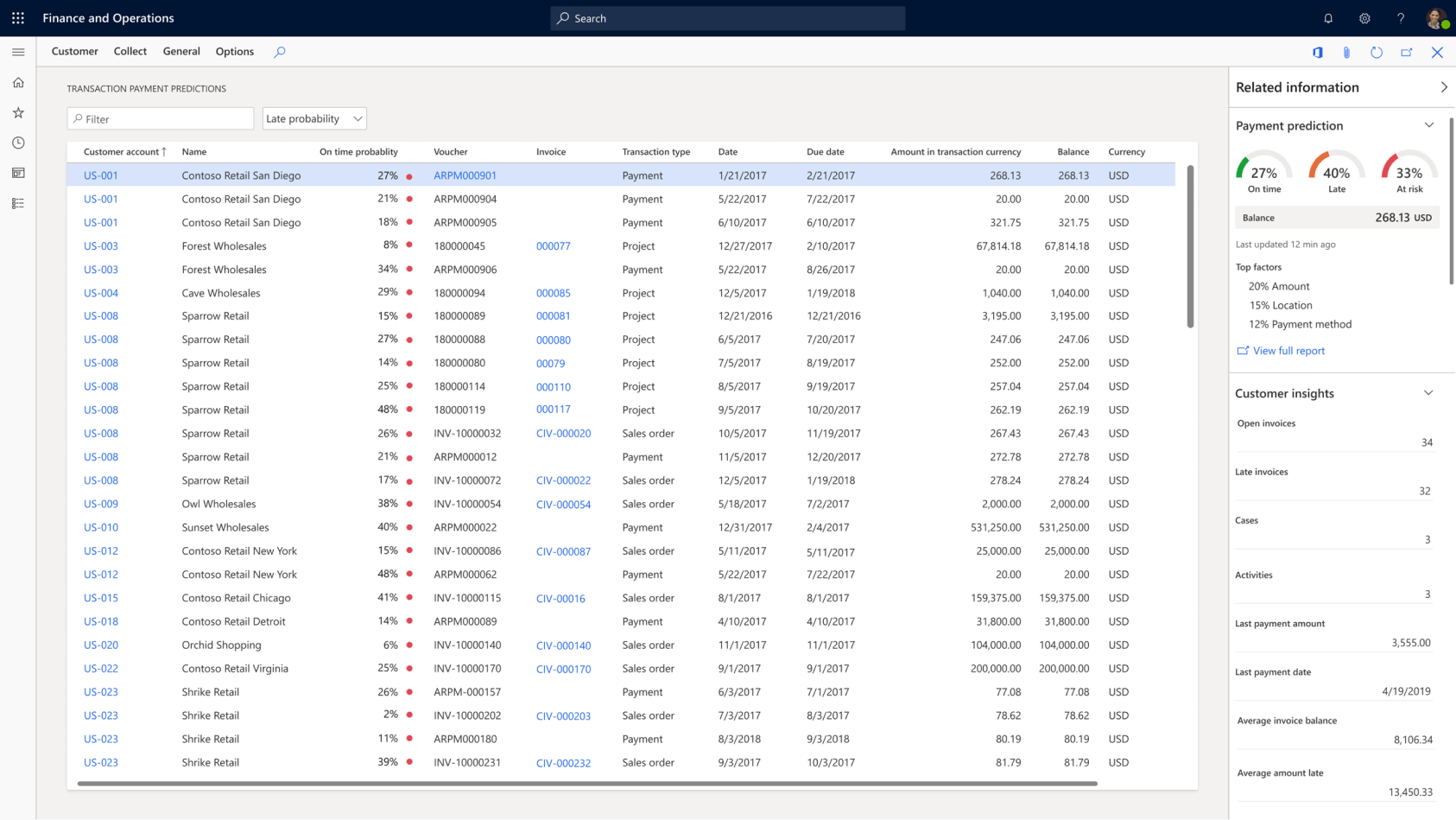The width and height of the screenshot is (1456, 820).
Task: Open the app launcher waffle icon
Action: pyautogui.click(x=17, y=18)
